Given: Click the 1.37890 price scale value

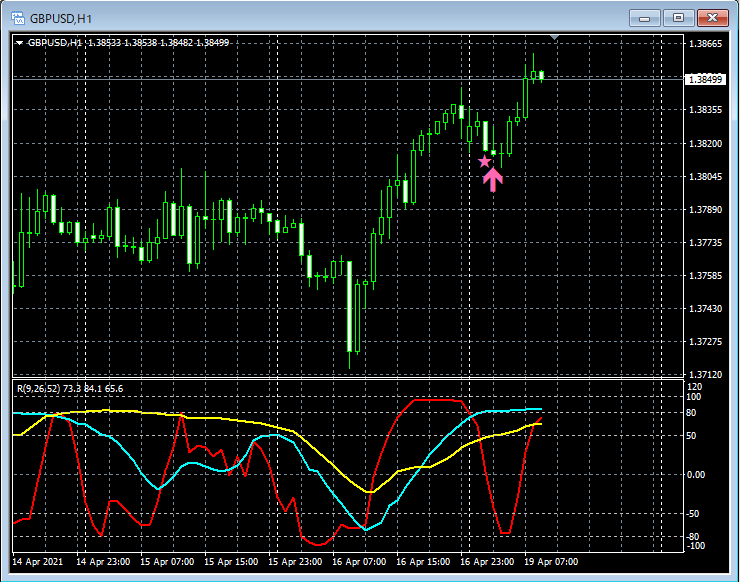Looking at the screenshot, I should pyautogui.click(x=705, y=210).
